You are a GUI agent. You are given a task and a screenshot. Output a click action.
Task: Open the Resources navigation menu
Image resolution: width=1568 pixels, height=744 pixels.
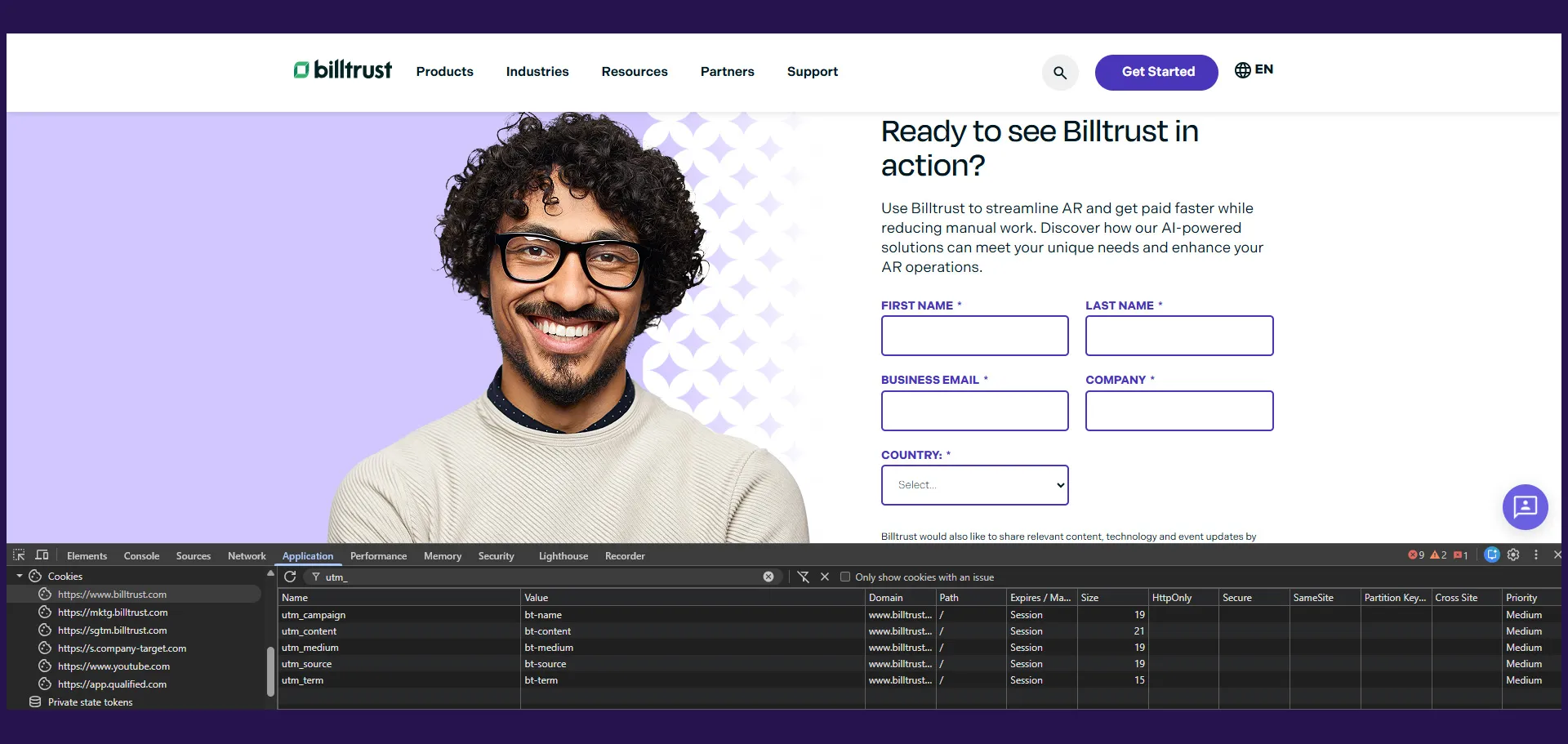point(635,72)
